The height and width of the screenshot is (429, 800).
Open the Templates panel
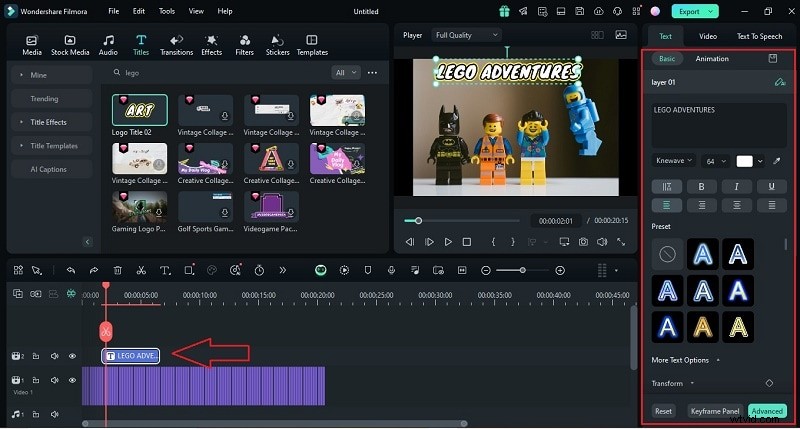[312, 45]
